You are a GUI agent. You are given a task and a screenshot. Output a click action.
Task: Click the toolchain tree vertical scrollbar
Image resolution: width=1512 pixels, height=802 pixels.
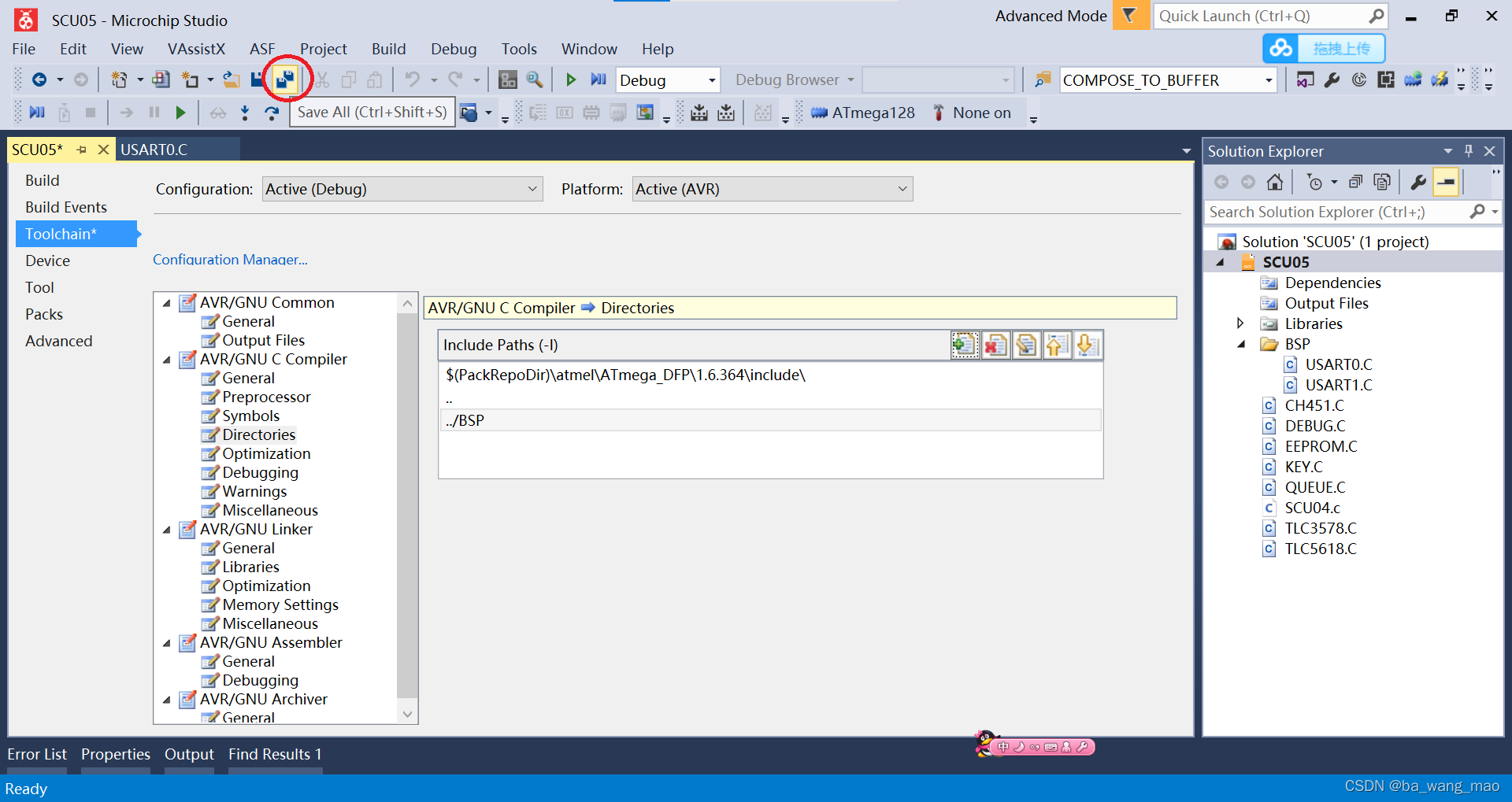click(x=407, y=505)
